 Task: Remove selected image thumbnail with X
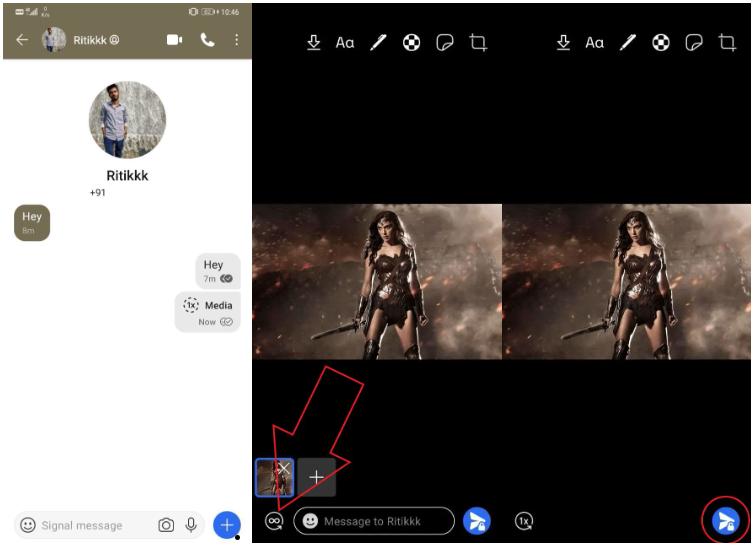[x=285, y=468]
